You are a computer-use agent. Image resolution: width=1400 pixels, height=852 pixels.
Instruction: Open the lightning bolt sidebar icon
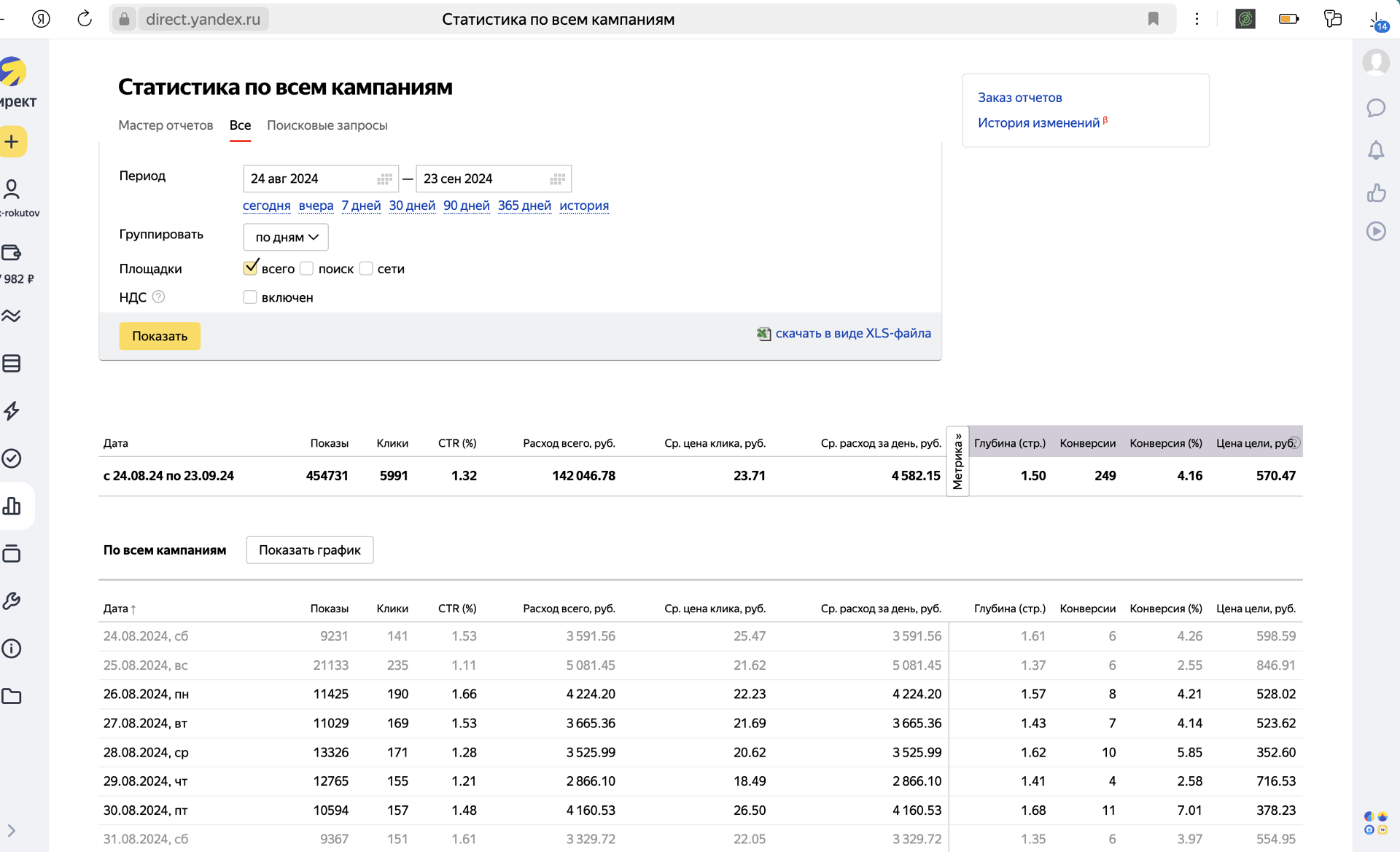coord(12,410)
